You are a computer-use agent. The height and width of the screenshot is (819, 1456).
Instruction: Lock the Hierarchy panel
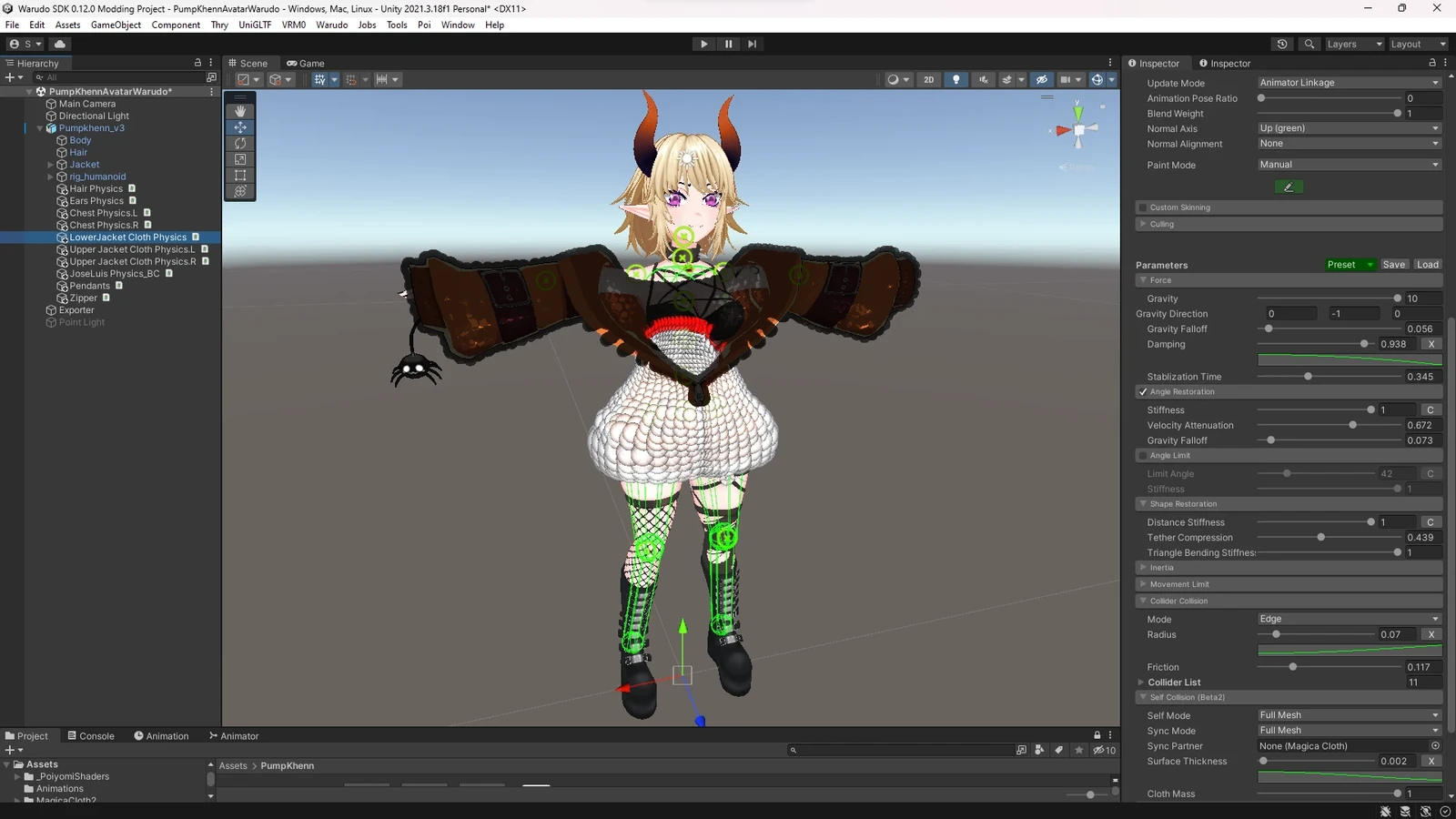[x=197, y=63]
